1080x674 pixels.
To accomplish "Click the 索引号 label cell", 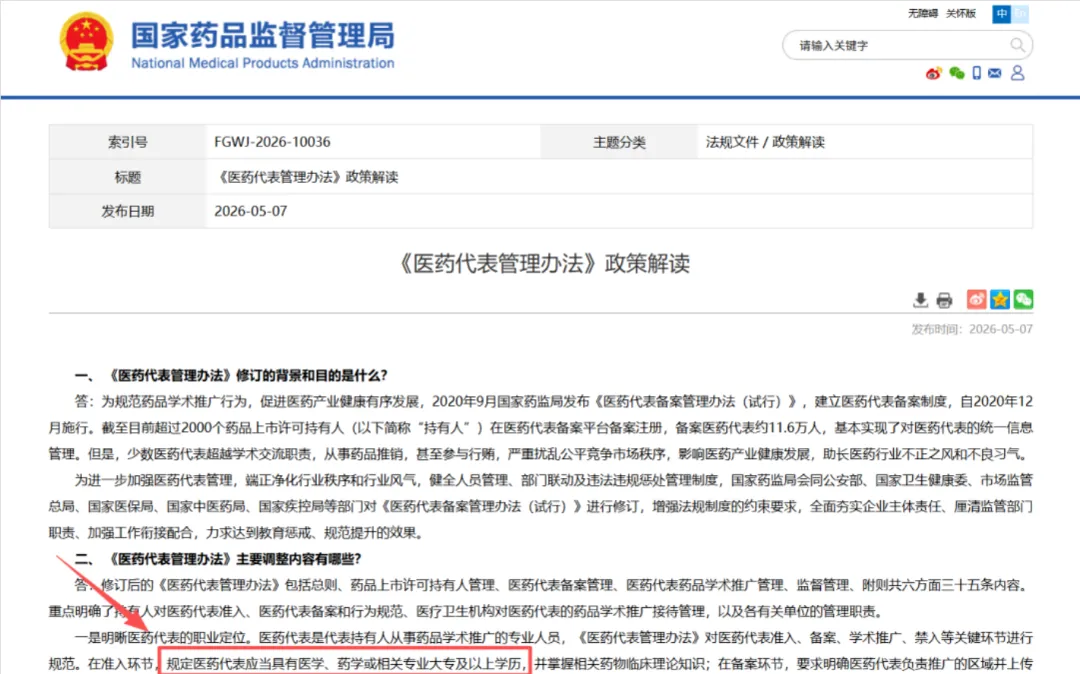I will pyautogui.click(x=127, y=142).
